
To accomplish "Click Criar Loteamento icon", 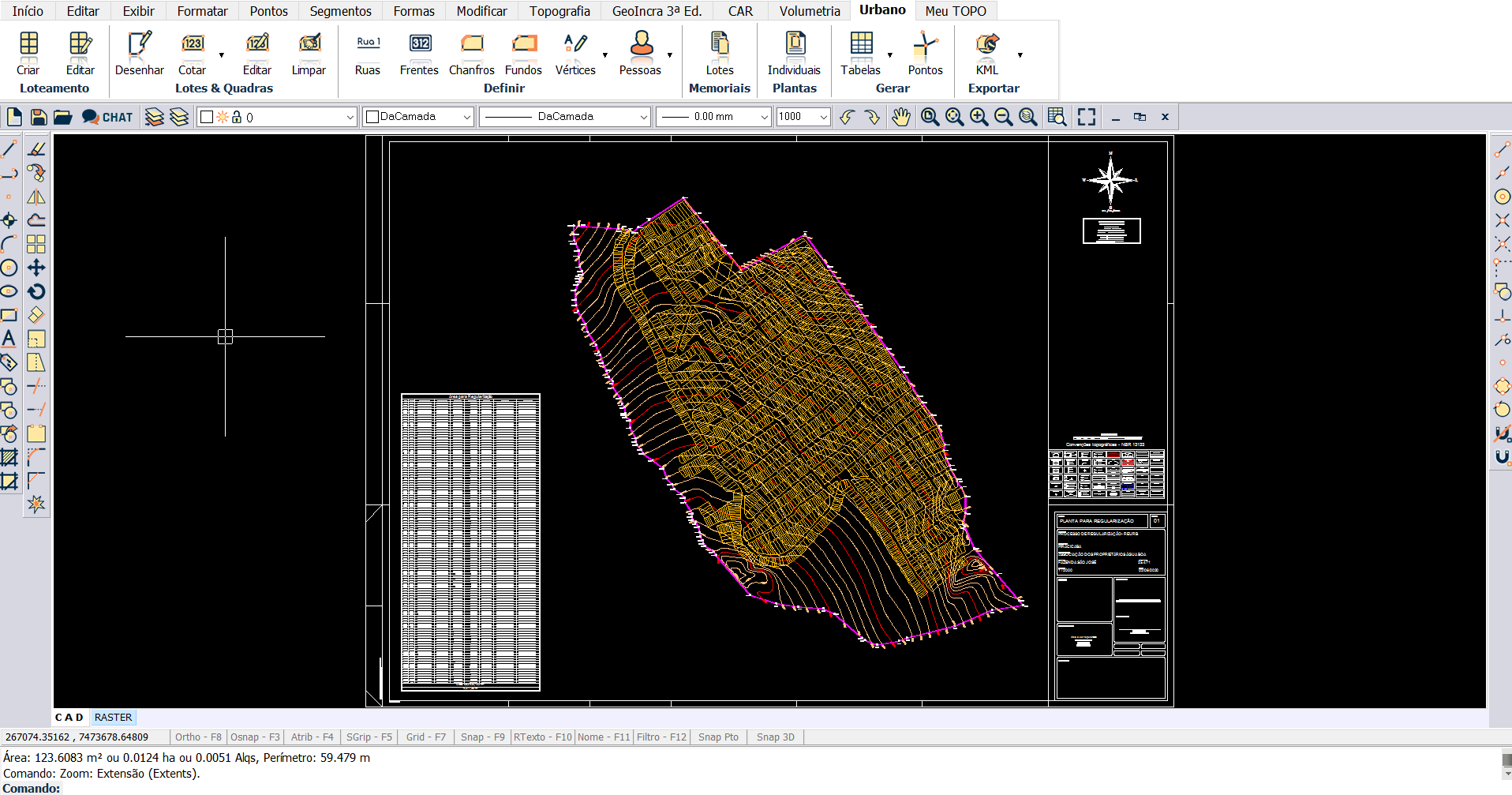I will point(28,52).
